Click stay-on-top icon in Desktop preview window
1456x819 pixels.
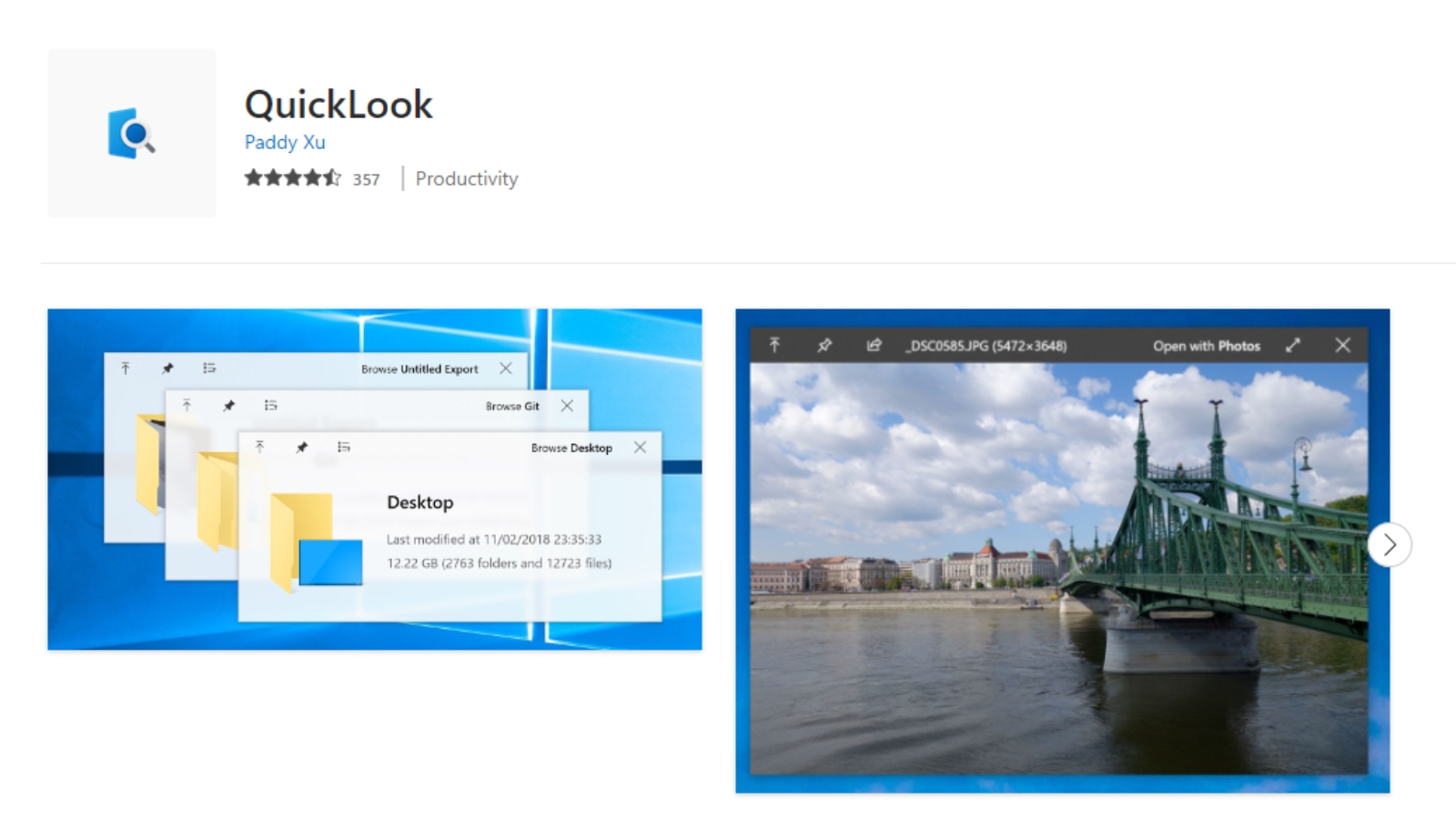click(259, 447)
